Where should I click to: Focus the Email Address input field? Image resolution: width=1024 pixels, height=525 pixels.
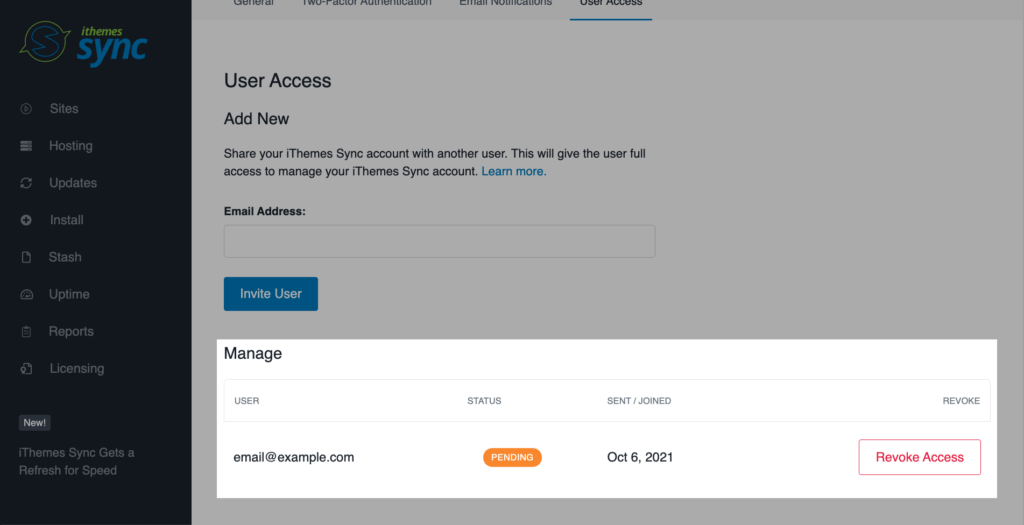click(439, 241)
